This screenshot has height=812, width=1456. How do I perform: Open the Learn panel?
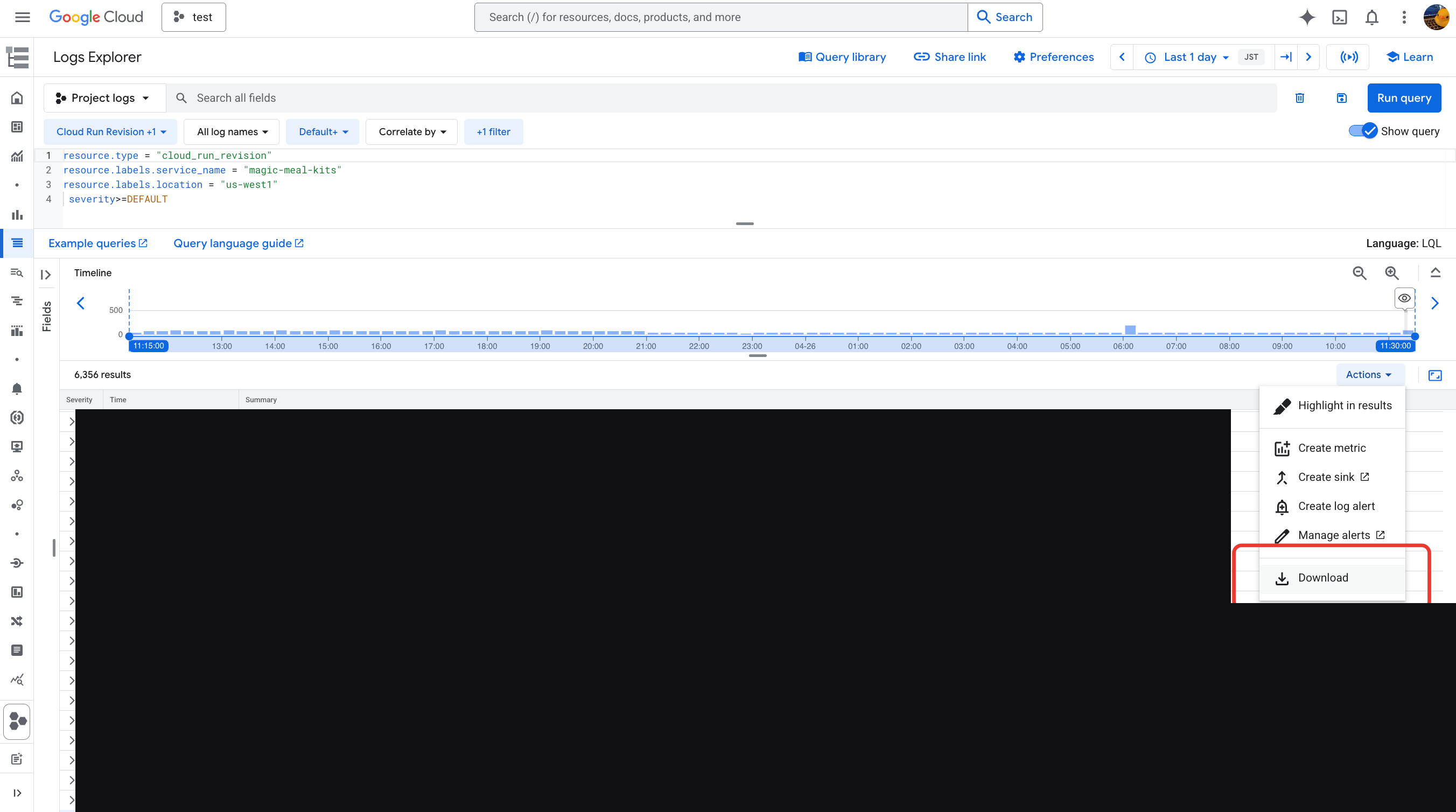[x=1409, y=57]
